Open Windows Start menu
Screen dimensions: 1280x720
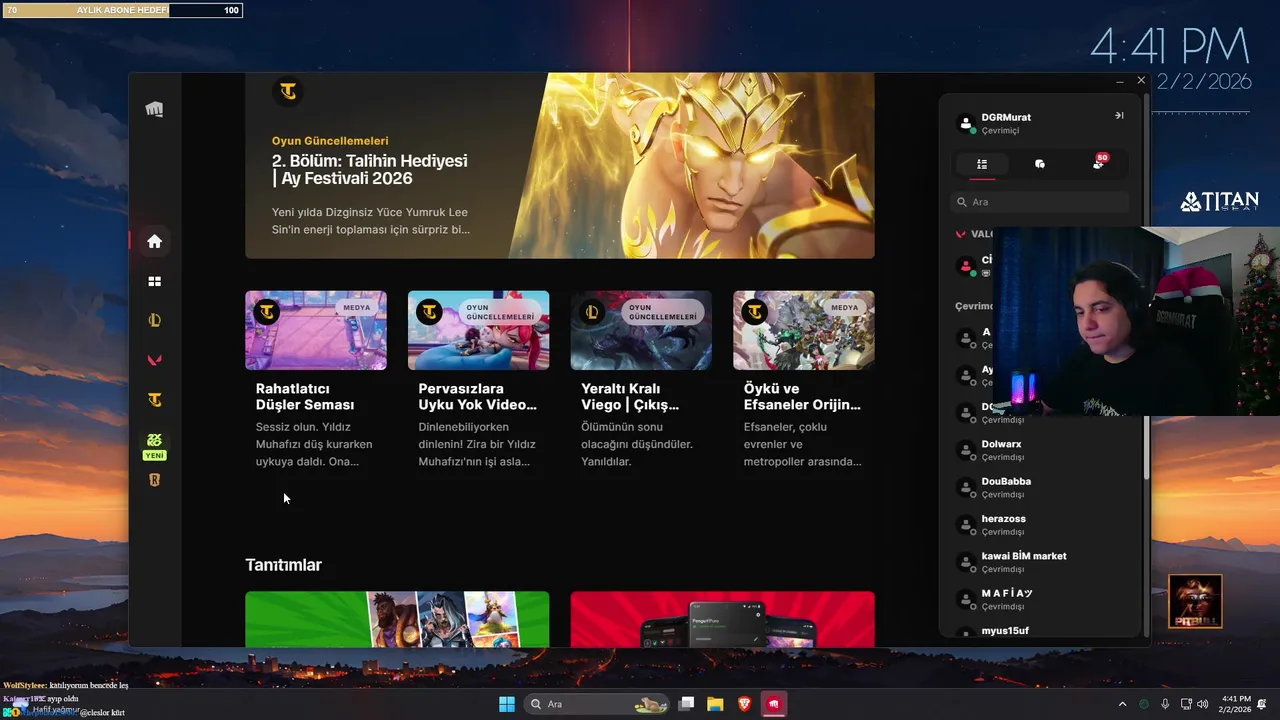(x=507, y=704)
